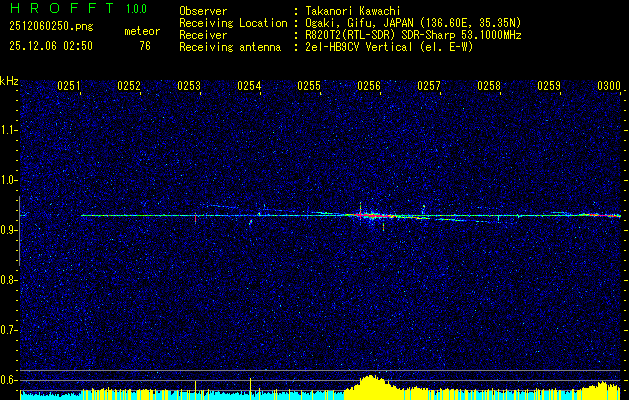Click the meteor count label
Viewport: 629px width, 400px height.
142,31
